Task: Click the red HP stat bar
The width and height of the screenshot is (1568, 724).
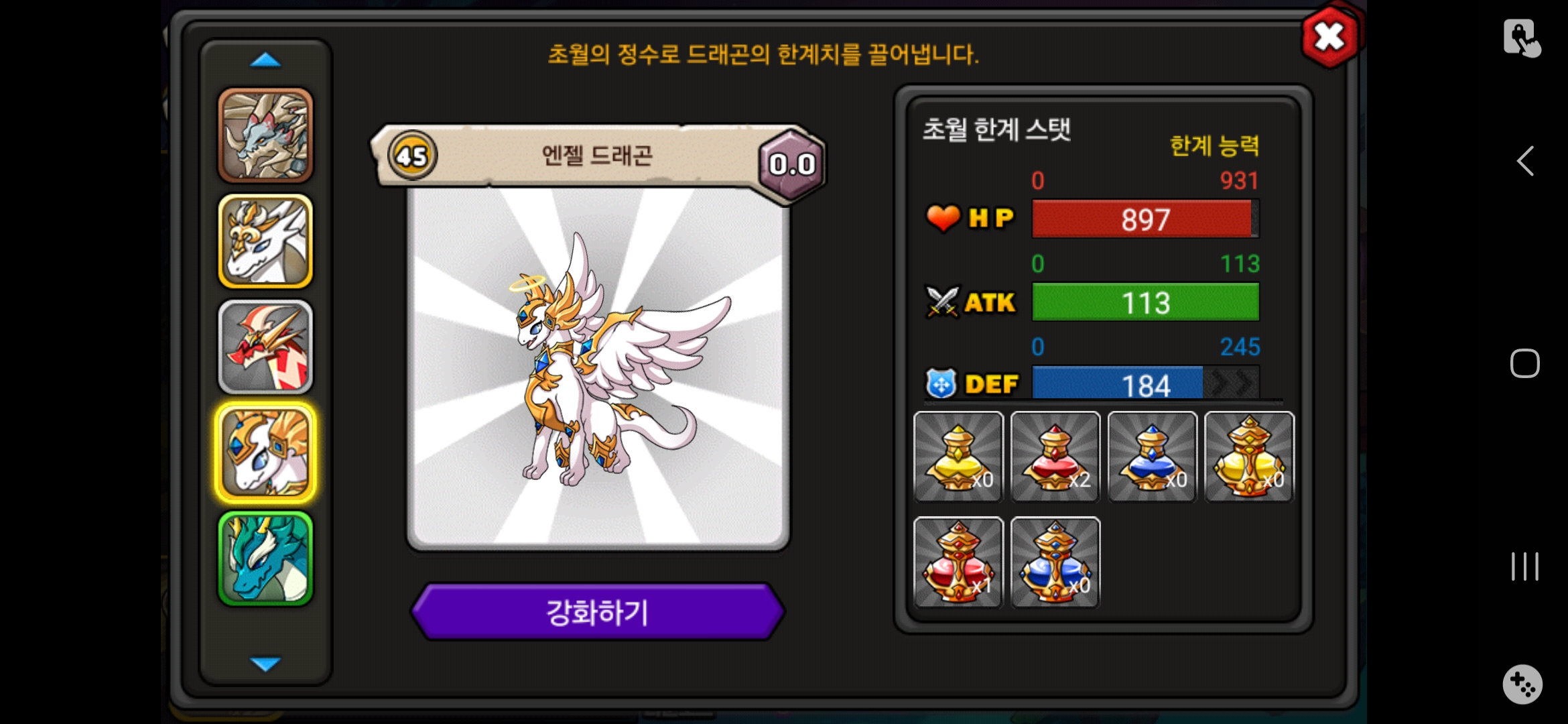Action: pos(1145,219)
